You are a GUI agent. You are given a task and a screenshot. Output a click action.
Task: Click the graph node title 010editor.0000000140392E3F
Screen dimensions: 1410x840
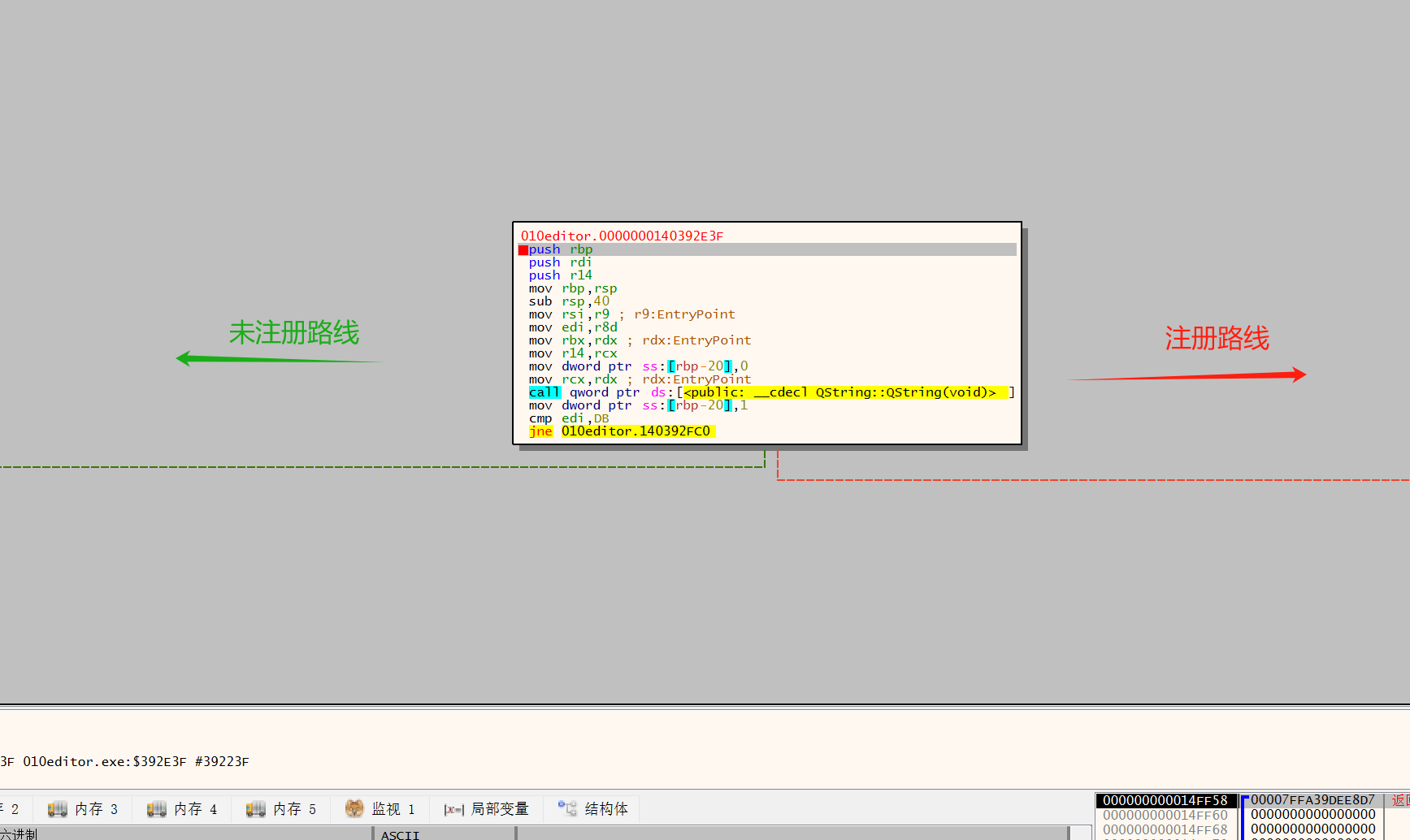pos(622,236)
